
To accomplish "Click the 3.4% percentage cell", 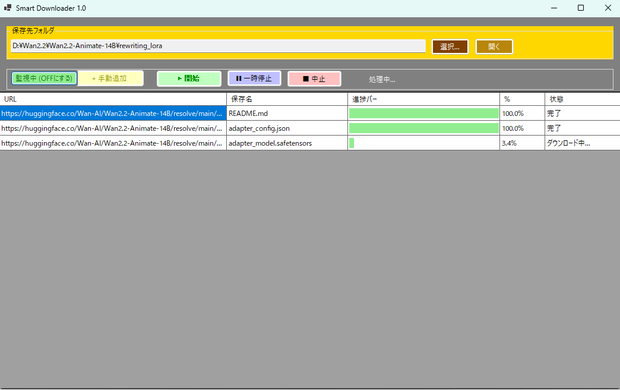I will (x=522, y=143).
